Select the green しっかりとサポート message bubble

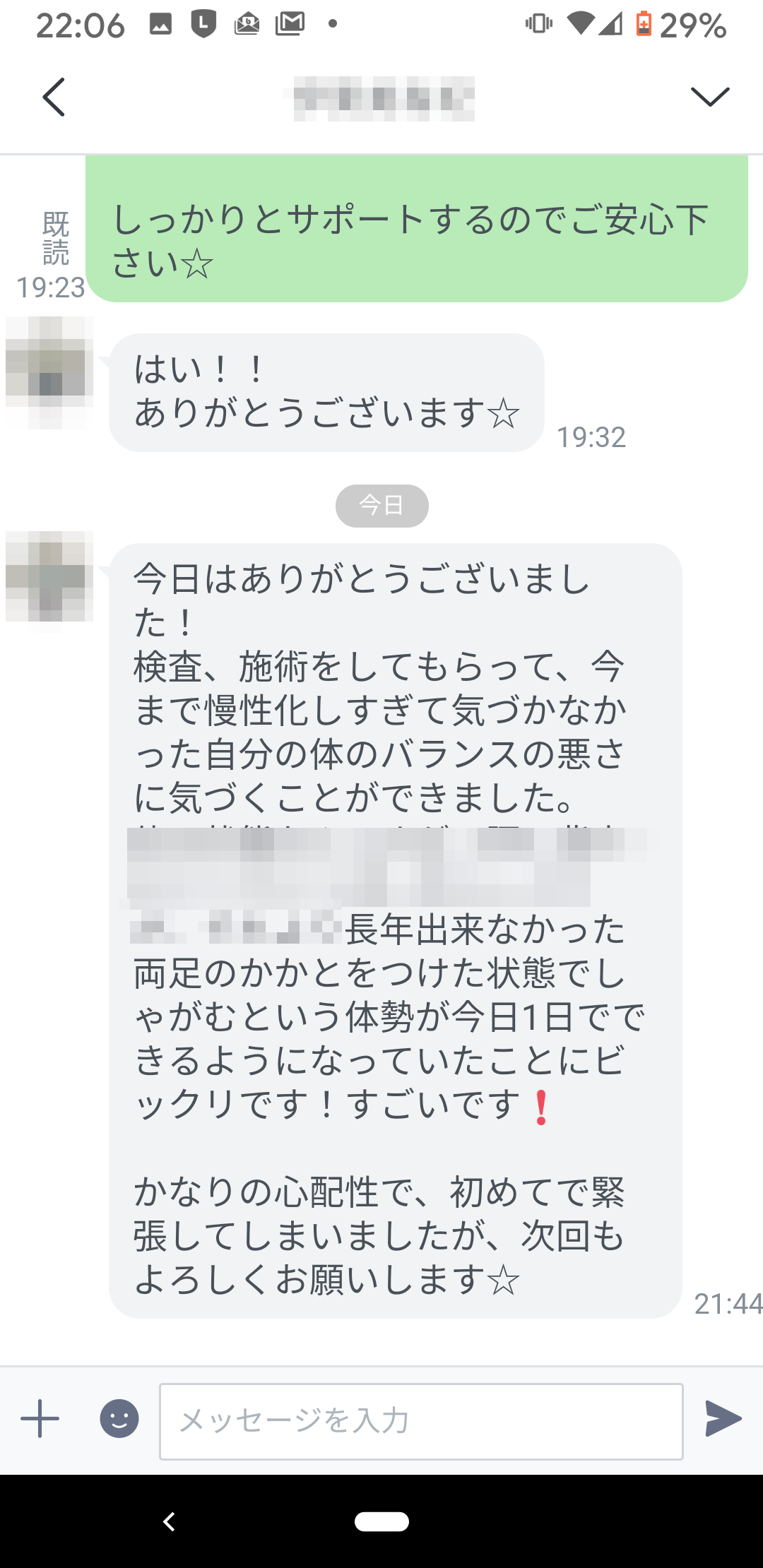417,229
